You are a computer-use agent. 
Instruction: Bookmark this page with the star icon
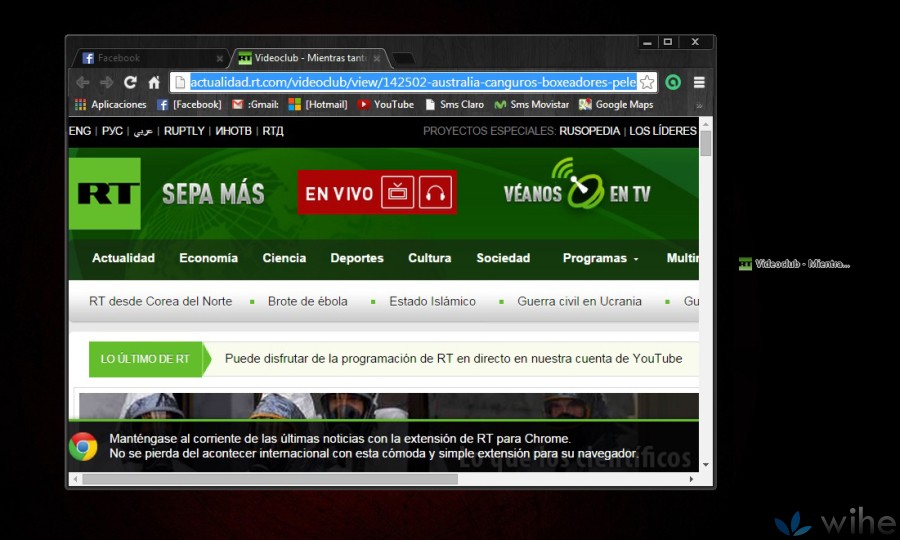click(647, 82)
